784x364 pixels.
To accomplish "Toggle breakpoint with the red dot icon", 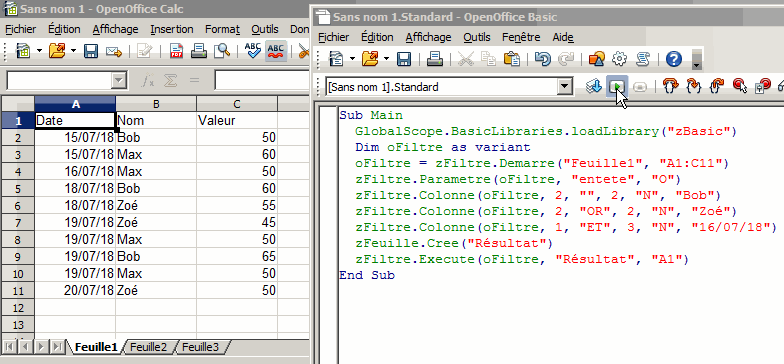I will (740, 86).
